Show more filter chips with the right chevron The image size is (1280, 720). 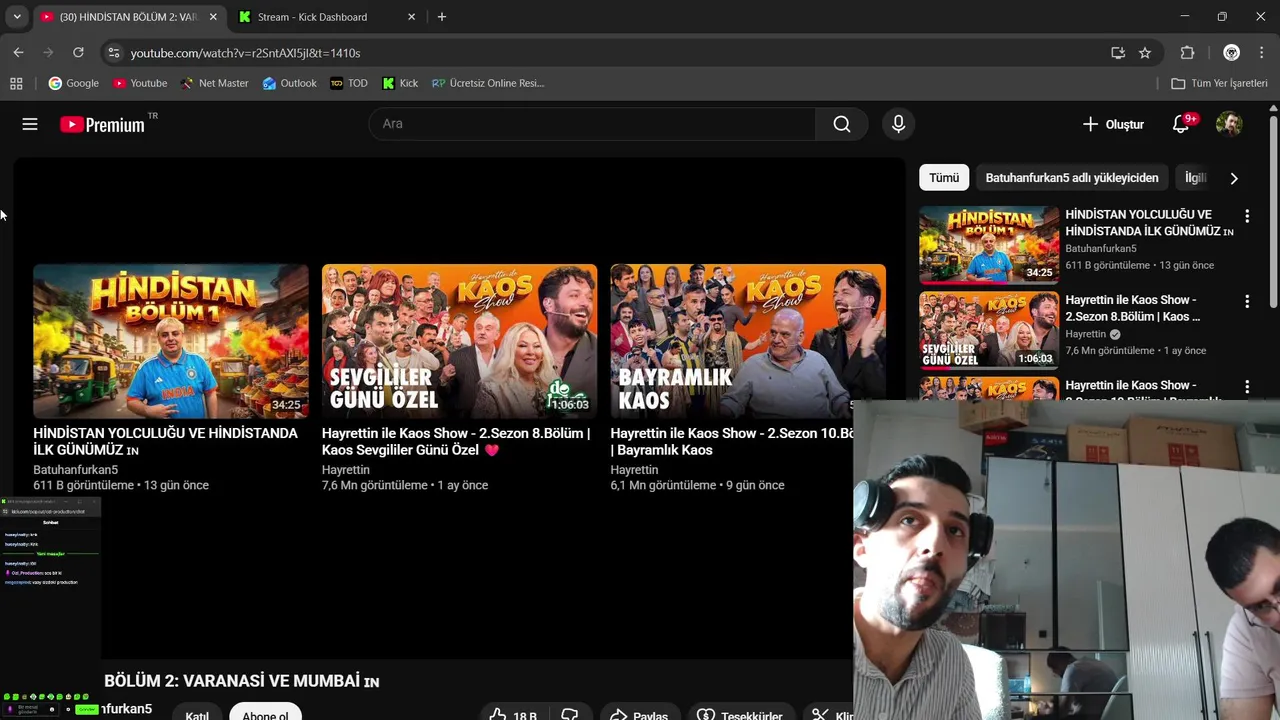click(x=1233, y=178)
